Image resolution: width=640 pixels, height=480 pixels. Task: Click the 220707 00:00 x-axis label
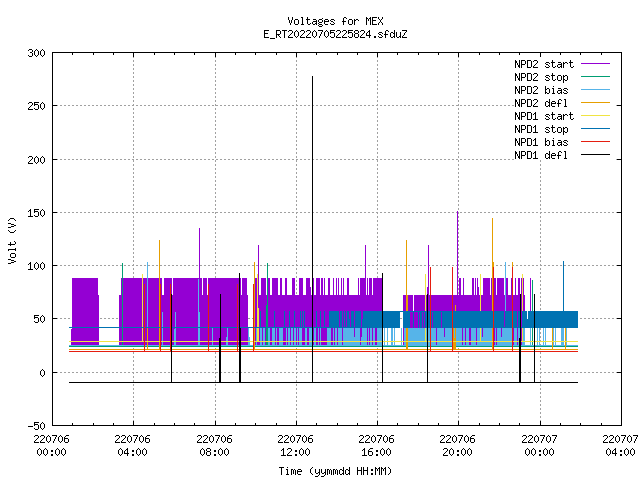click(x=539, y=445)
